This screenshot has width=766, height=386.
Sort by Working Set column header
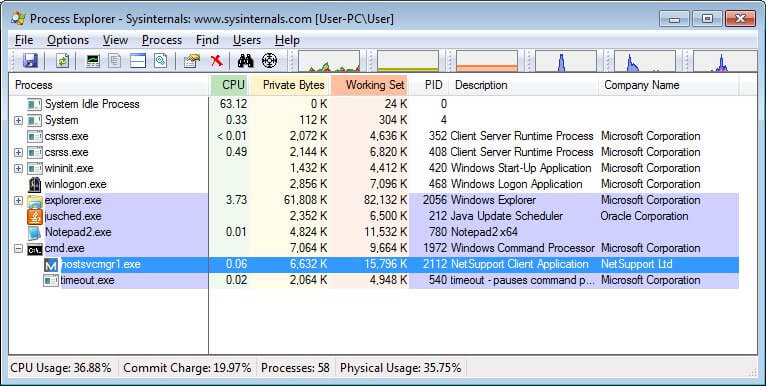369,85
